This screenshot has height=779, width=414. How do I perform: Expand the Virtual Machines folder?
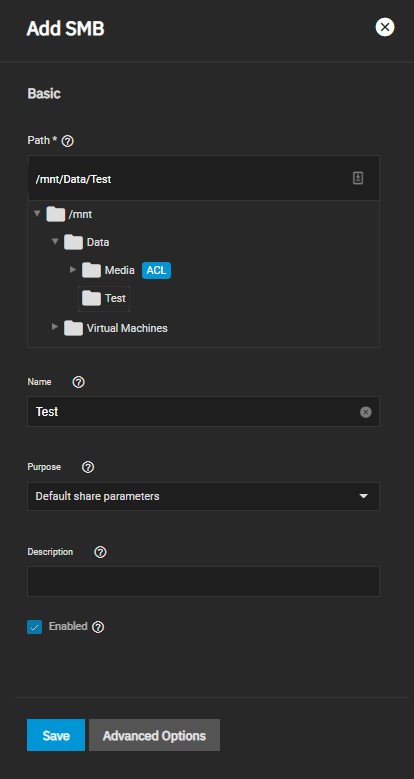55,327
